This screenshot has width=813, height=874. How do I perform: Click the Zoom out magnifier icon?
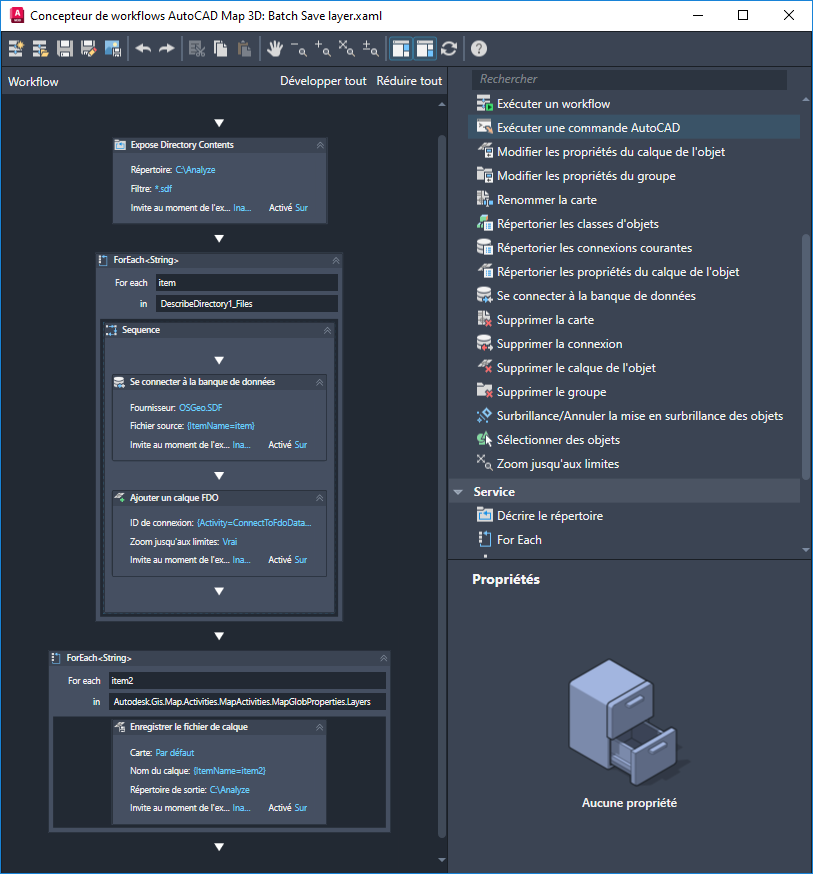click(298, 49)
